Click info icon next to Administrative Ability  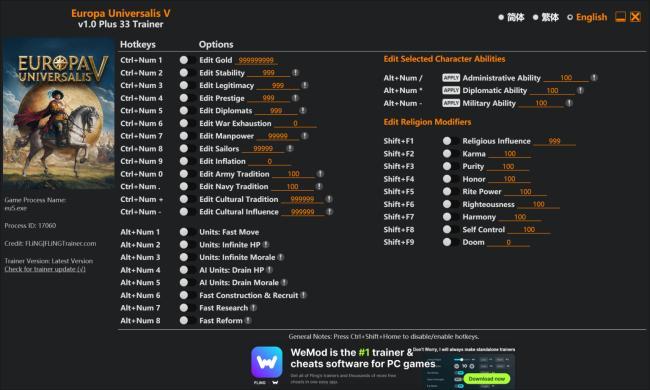pyautogui.click(x=594, y=78)
